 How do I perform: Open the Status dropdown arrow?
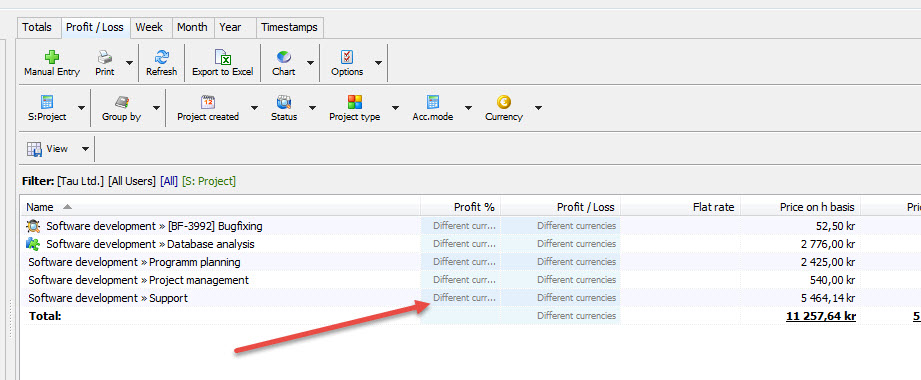point(312,107)
